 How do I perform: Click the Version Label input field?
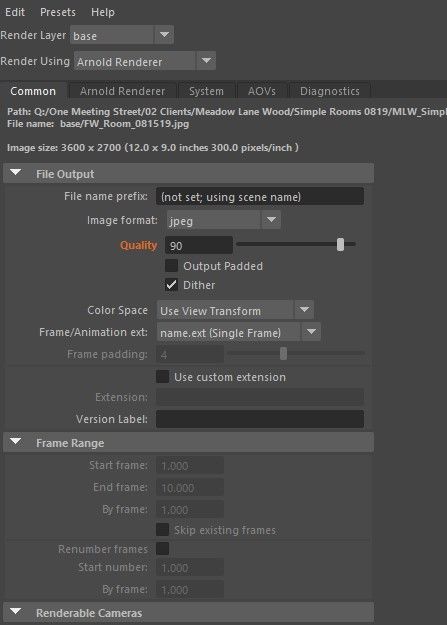260,419
